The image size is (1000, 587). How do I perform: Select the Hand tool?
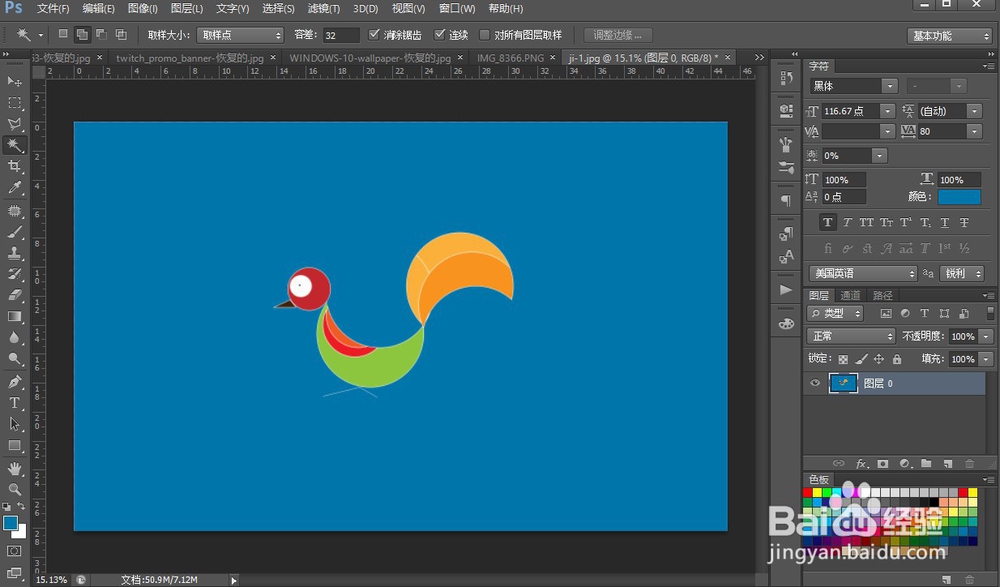click(x=14, y=469)
